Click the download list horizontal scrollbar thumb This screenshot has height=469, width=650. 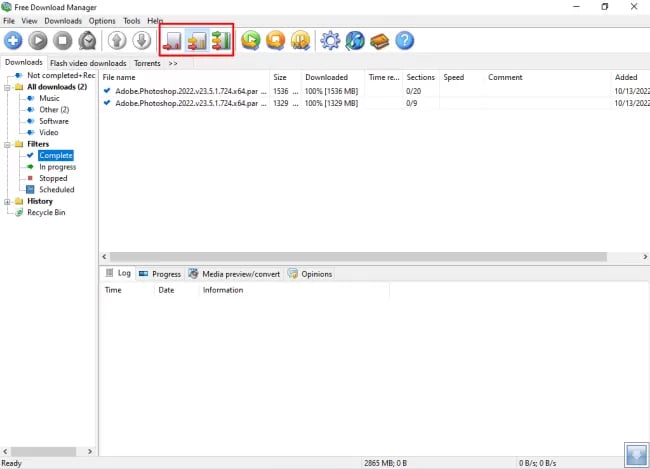pos(358,257)
